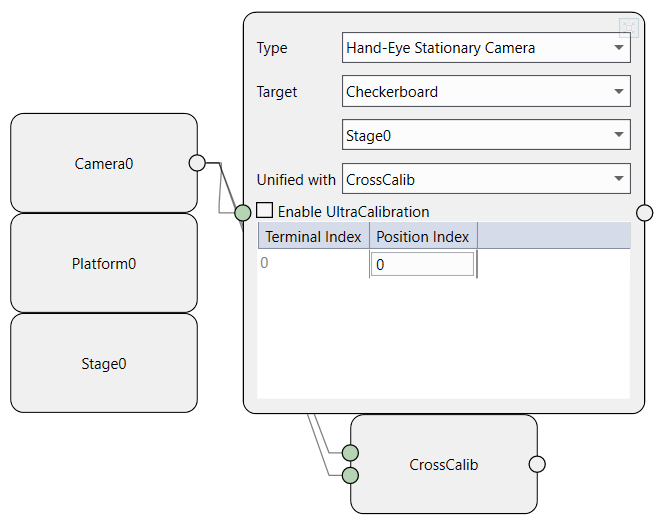Expand the Unified with dropdown
656x521 pixels.
pos(486,179)
